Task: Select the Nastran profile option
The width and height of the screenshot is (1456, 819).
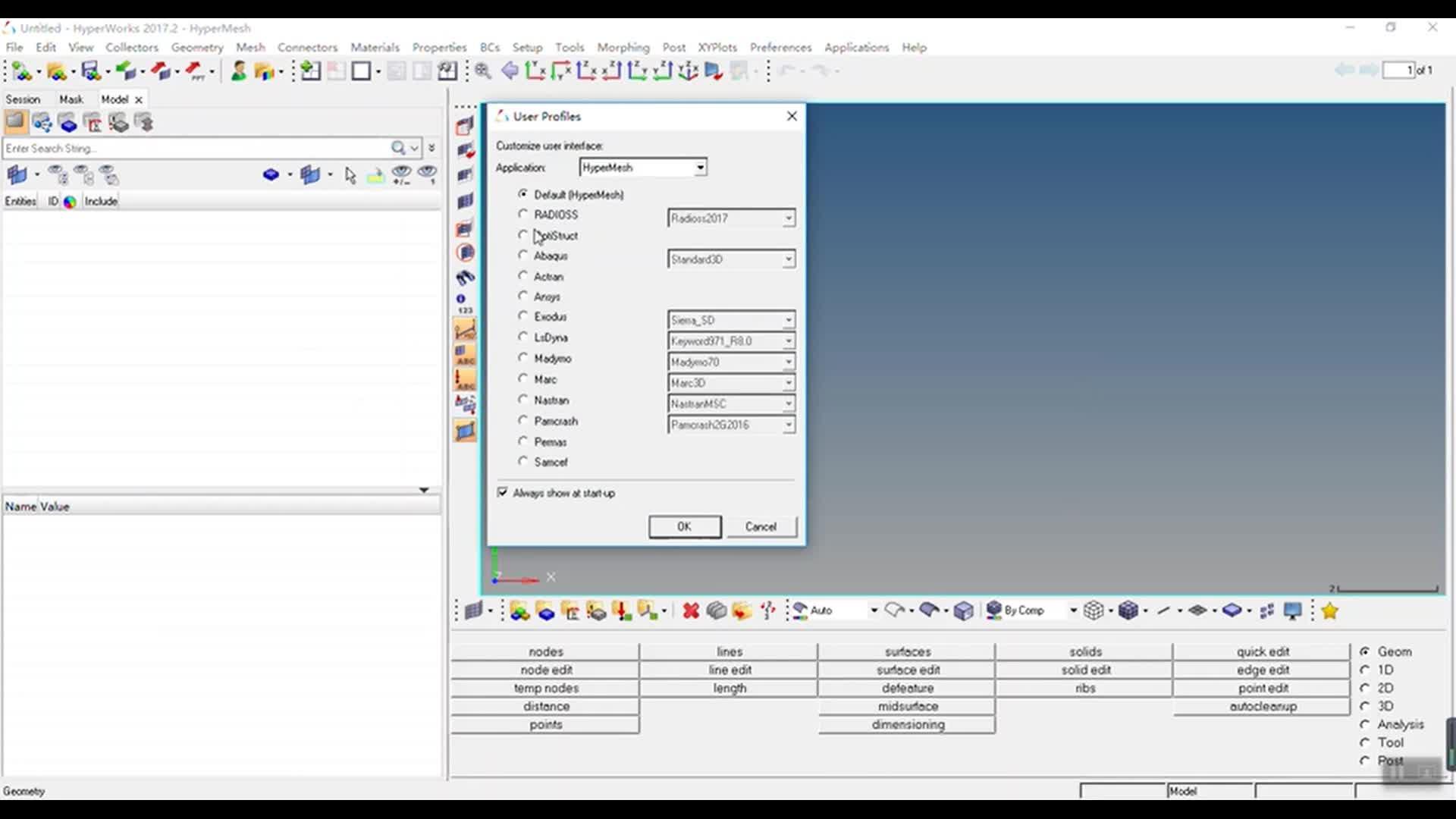Action: point(523,400)
